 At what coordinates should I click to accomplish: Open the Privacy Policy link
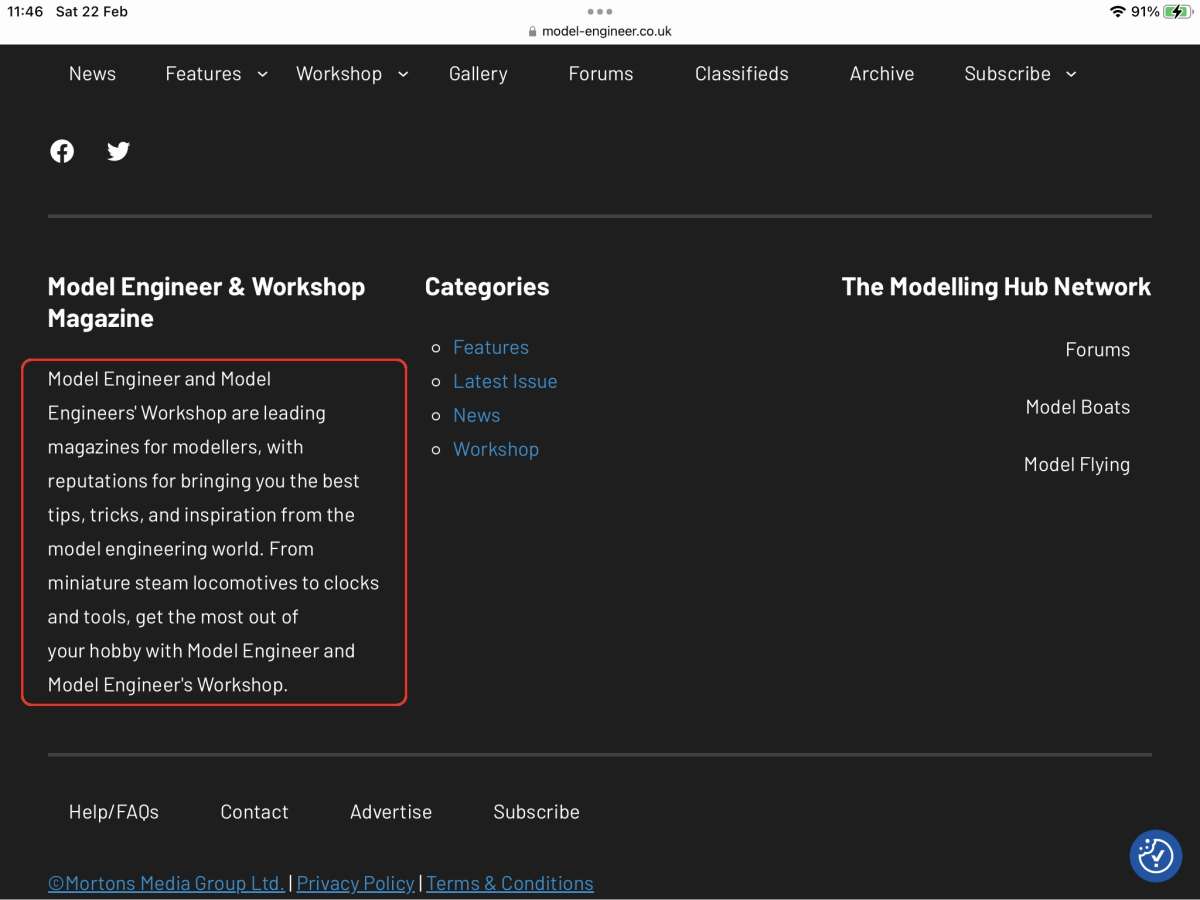click(x=356, y=883)
